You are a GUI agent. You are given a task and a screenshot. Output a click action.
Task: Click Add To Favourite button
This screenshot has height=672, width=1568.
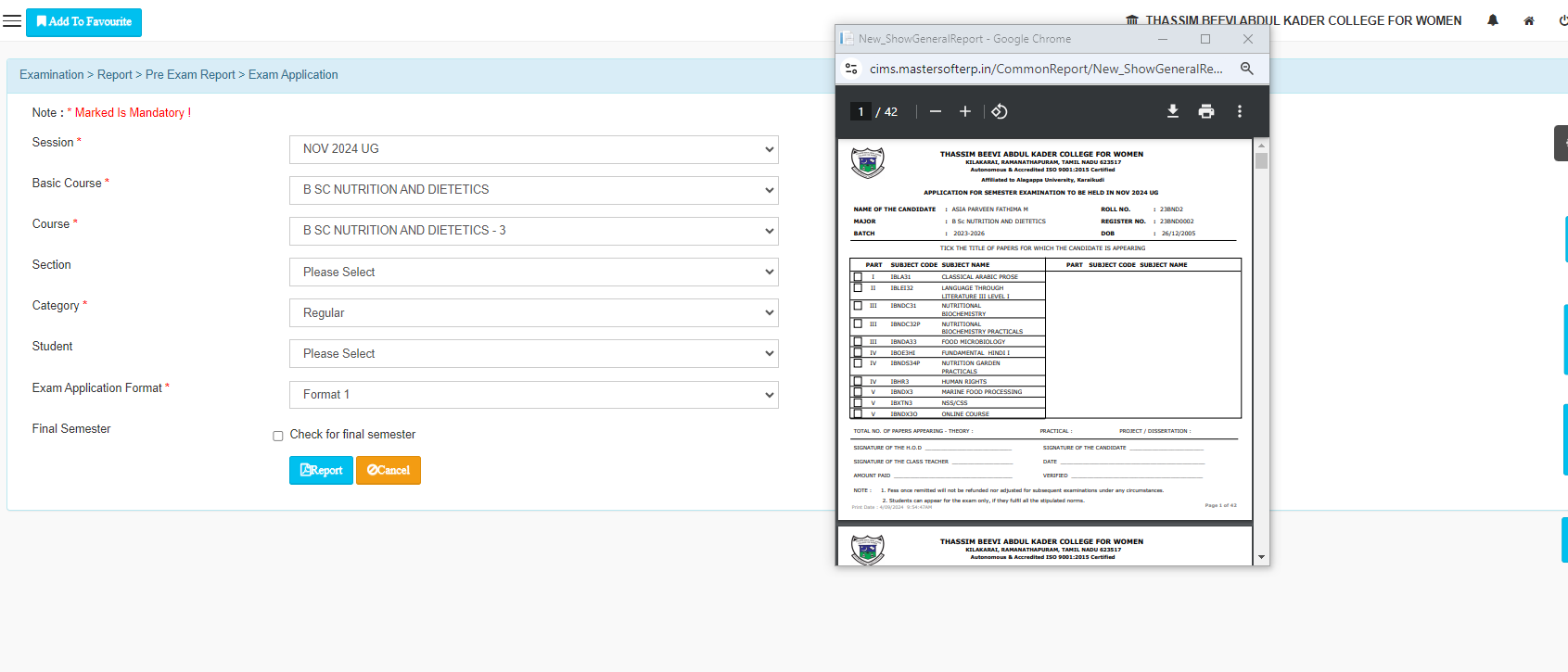pos(83,22)
